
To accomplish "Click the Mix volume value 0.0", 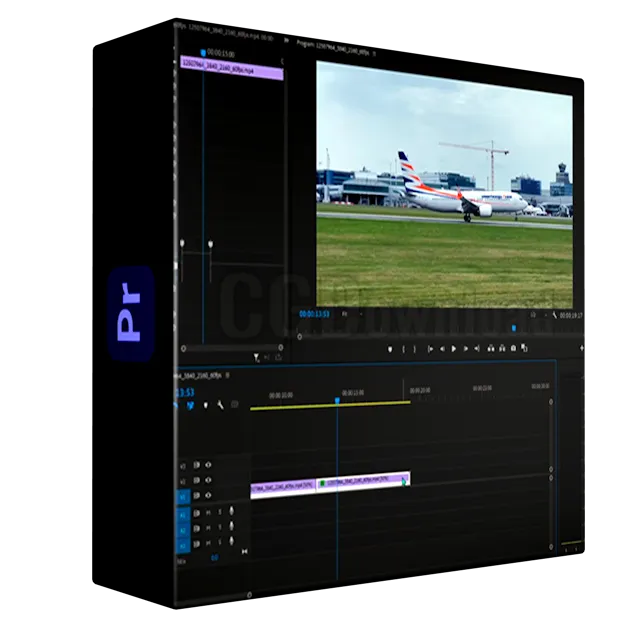I will pos(215,557).
